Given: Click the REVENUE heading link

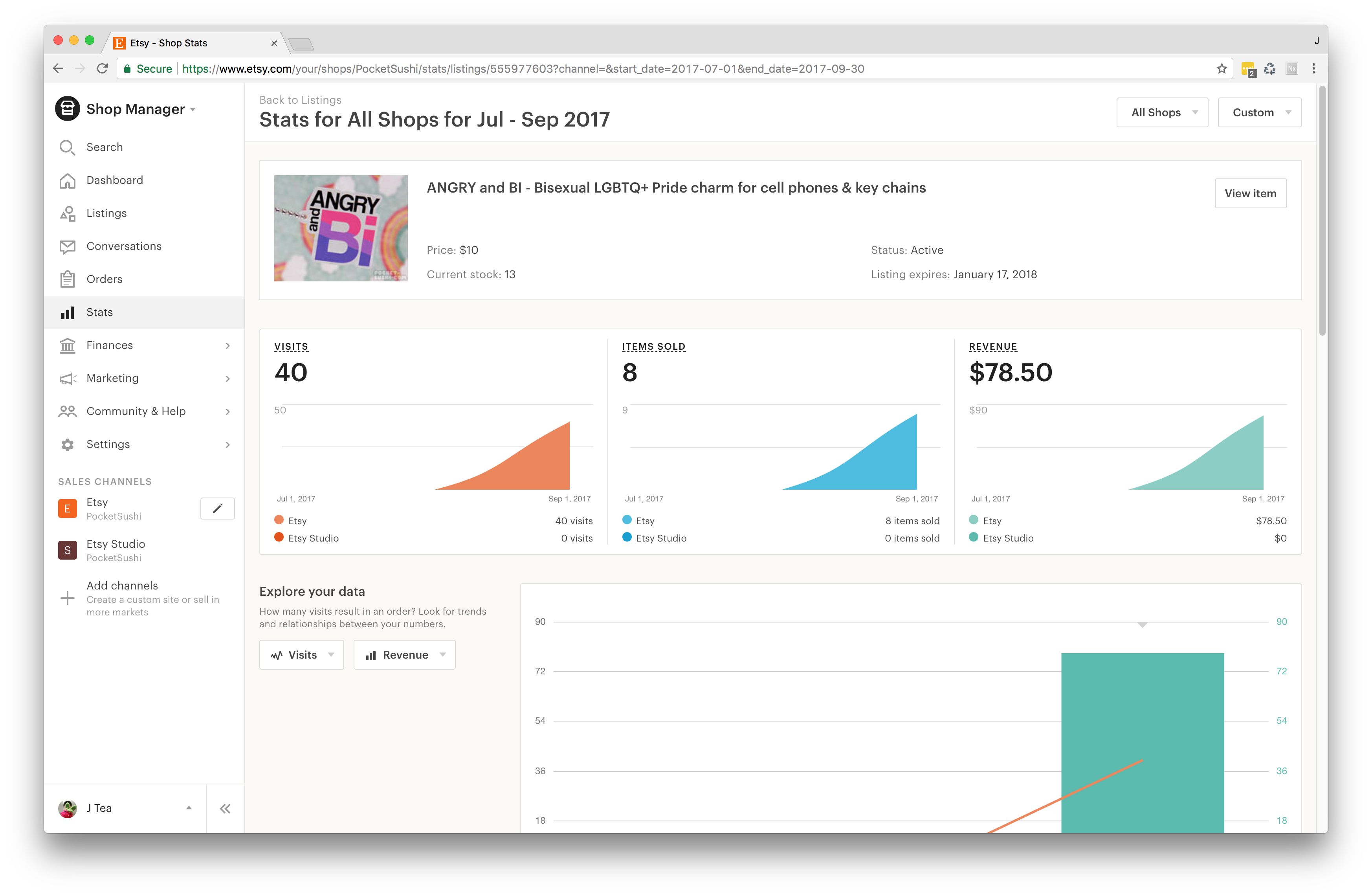Looking at the screenshot, I should tap(993, 347).
